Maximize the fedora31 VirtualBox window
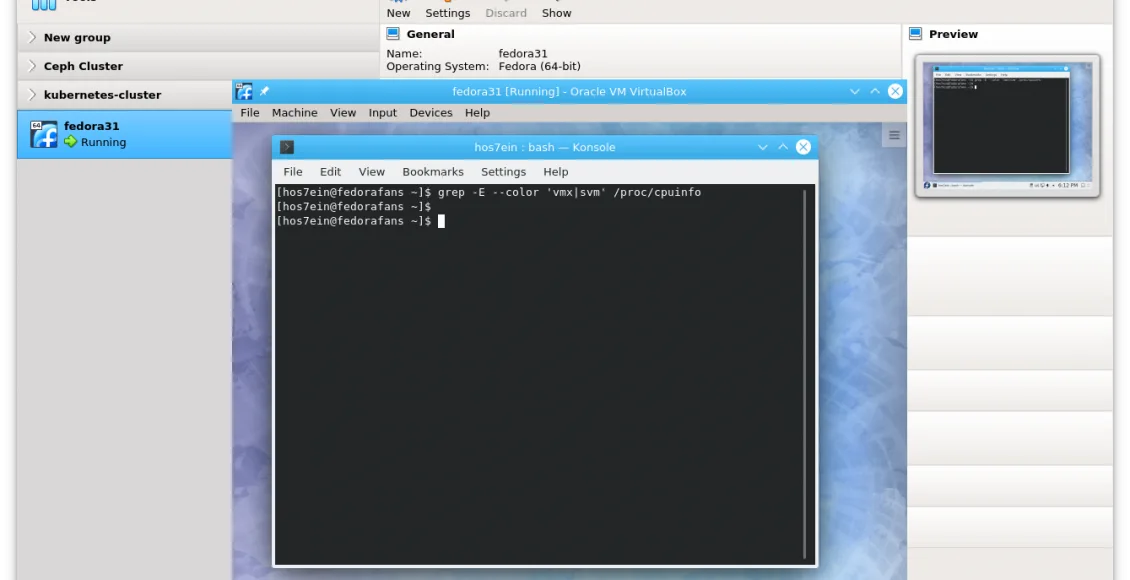1130x580 pixels. (875, 92)
